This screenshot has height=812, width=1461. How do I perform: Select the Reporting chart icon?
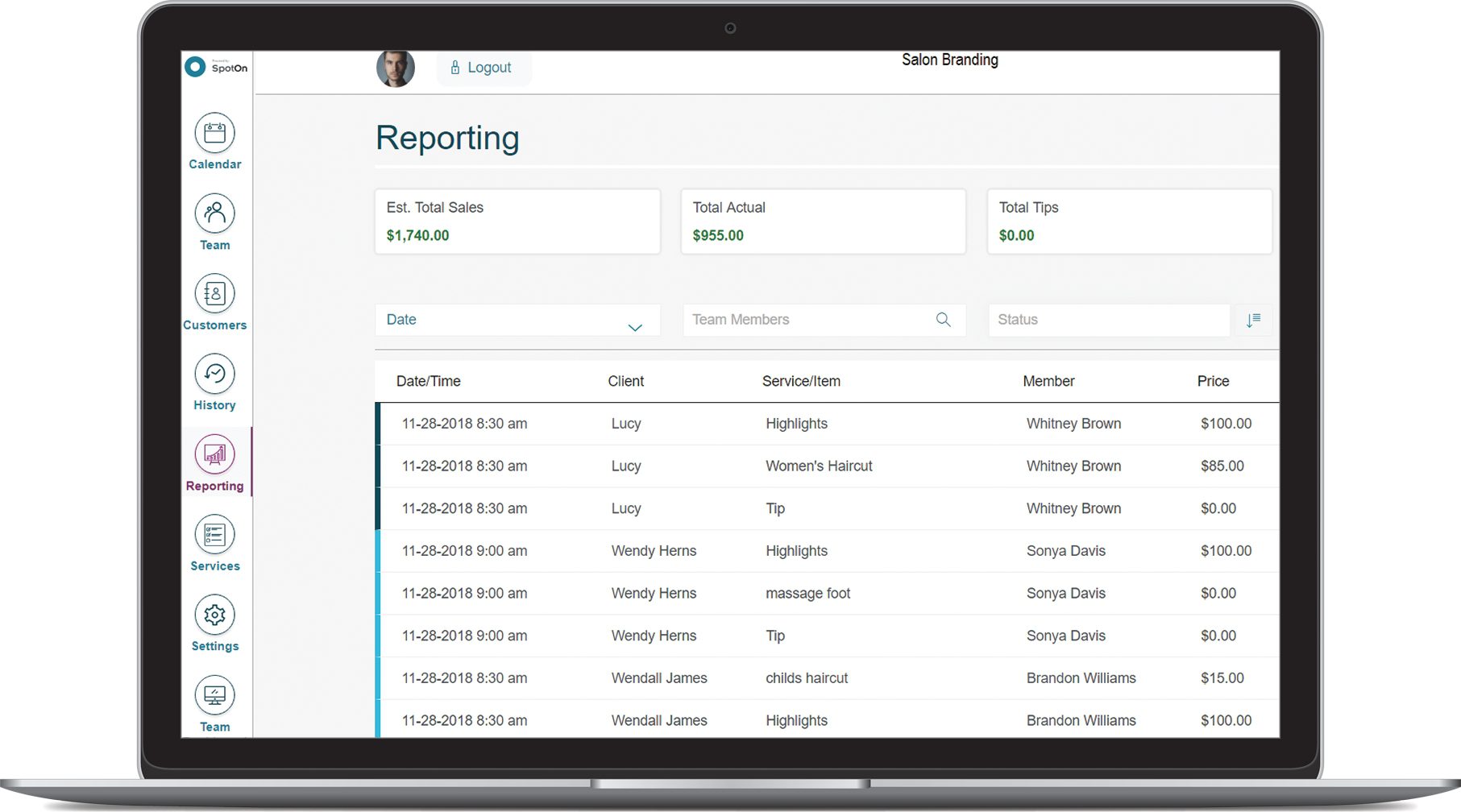(214, 454)
